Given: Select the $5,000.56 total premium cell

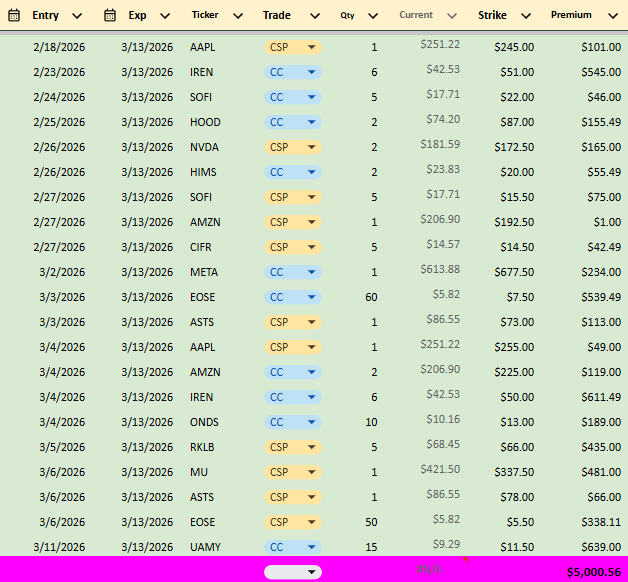Looking at the screenshot, I should (594, 572).
